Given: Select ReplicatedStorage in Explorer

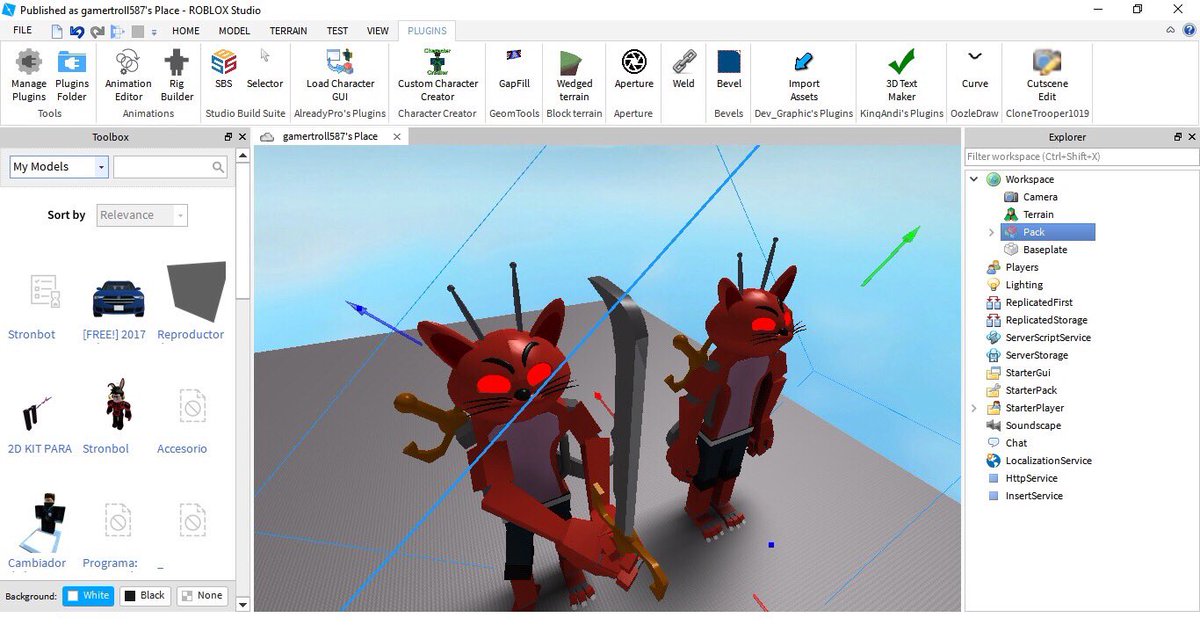Looking at the screenshot, I should 1046,320.
